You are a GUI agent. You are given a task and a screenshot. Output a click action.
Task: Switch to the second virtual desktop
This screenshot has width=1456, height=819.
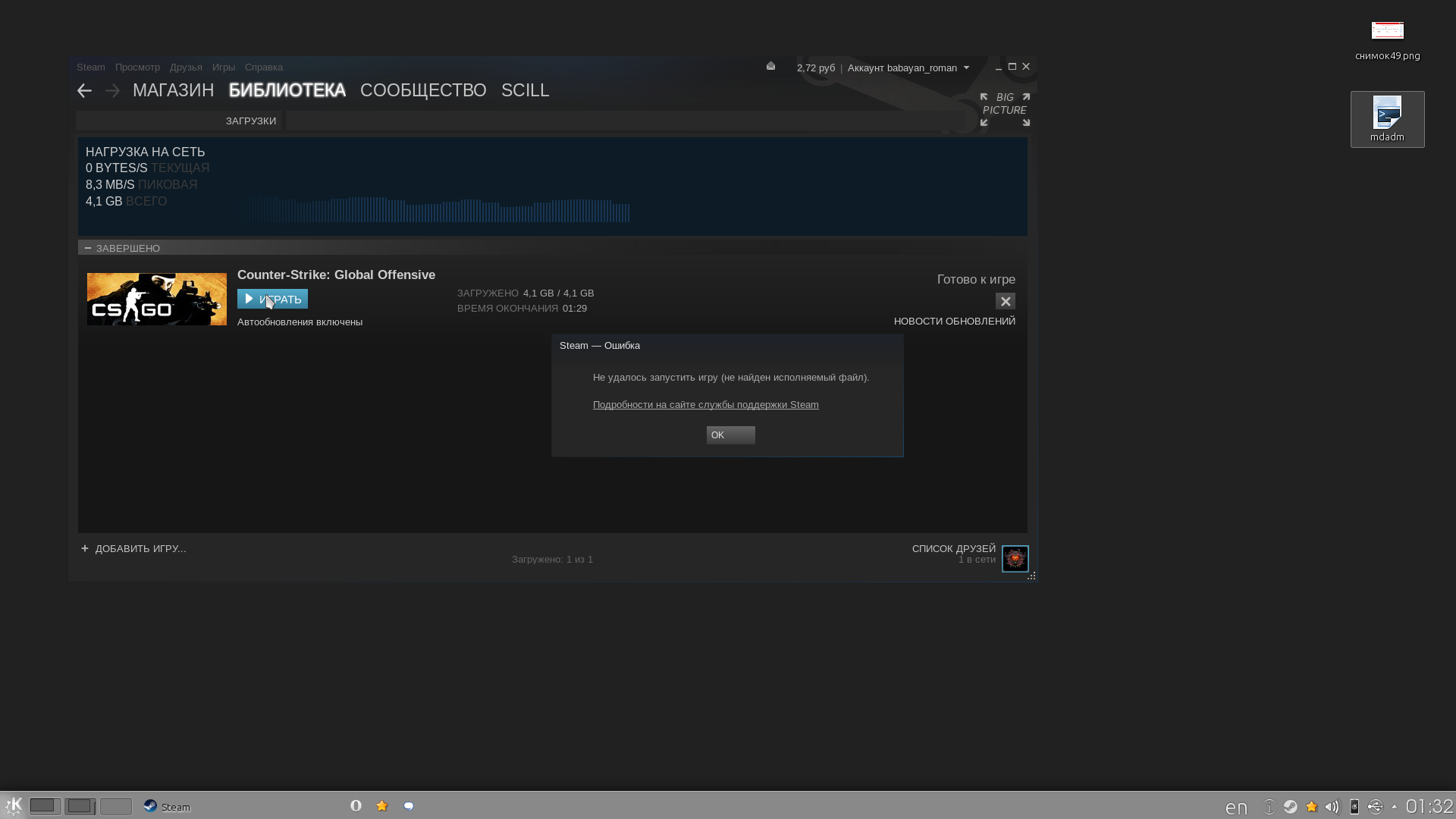[80, 806]
